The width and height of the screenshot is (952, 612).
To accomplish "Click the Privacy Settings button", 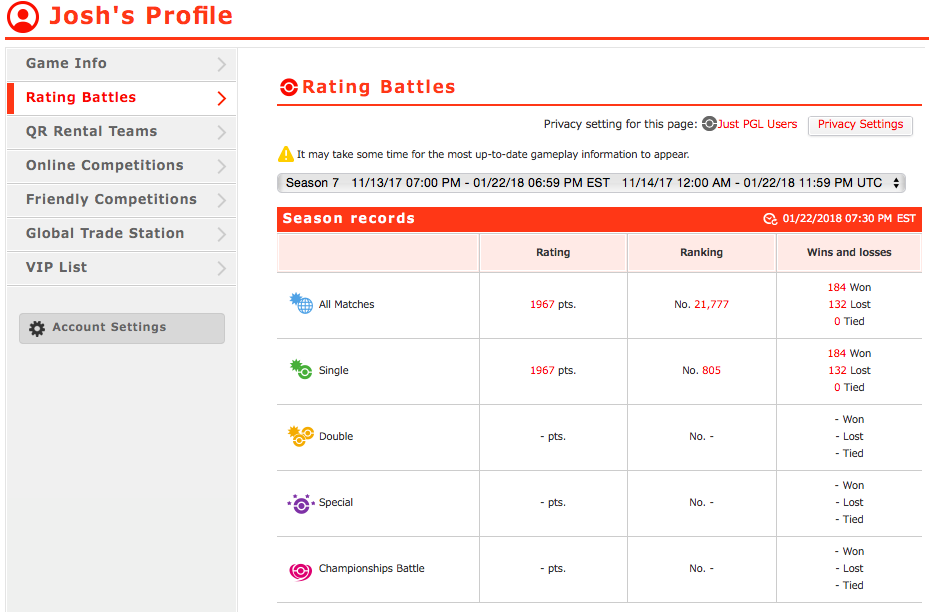I will (x=860, y=125).
